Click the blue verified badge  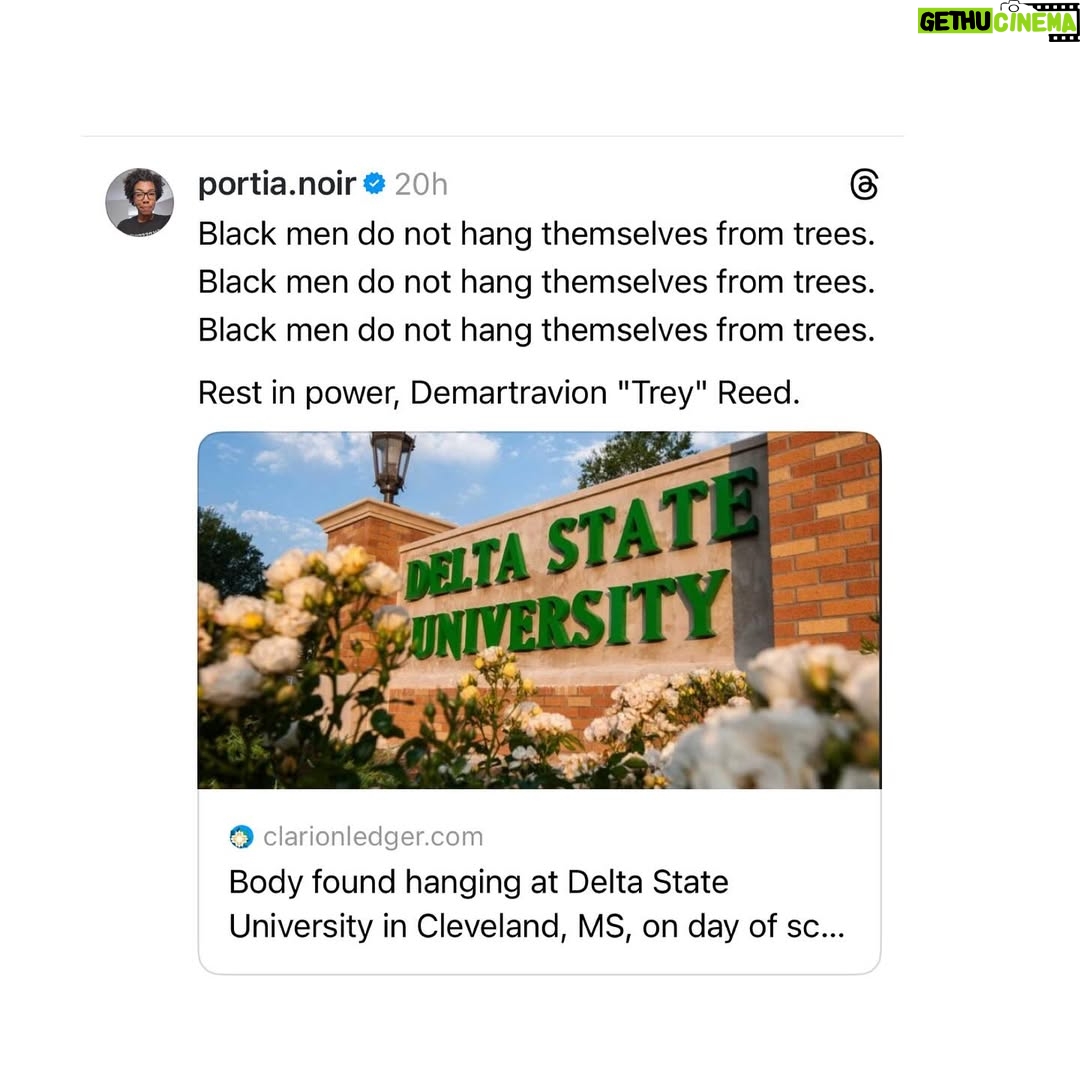coord(374,184)
